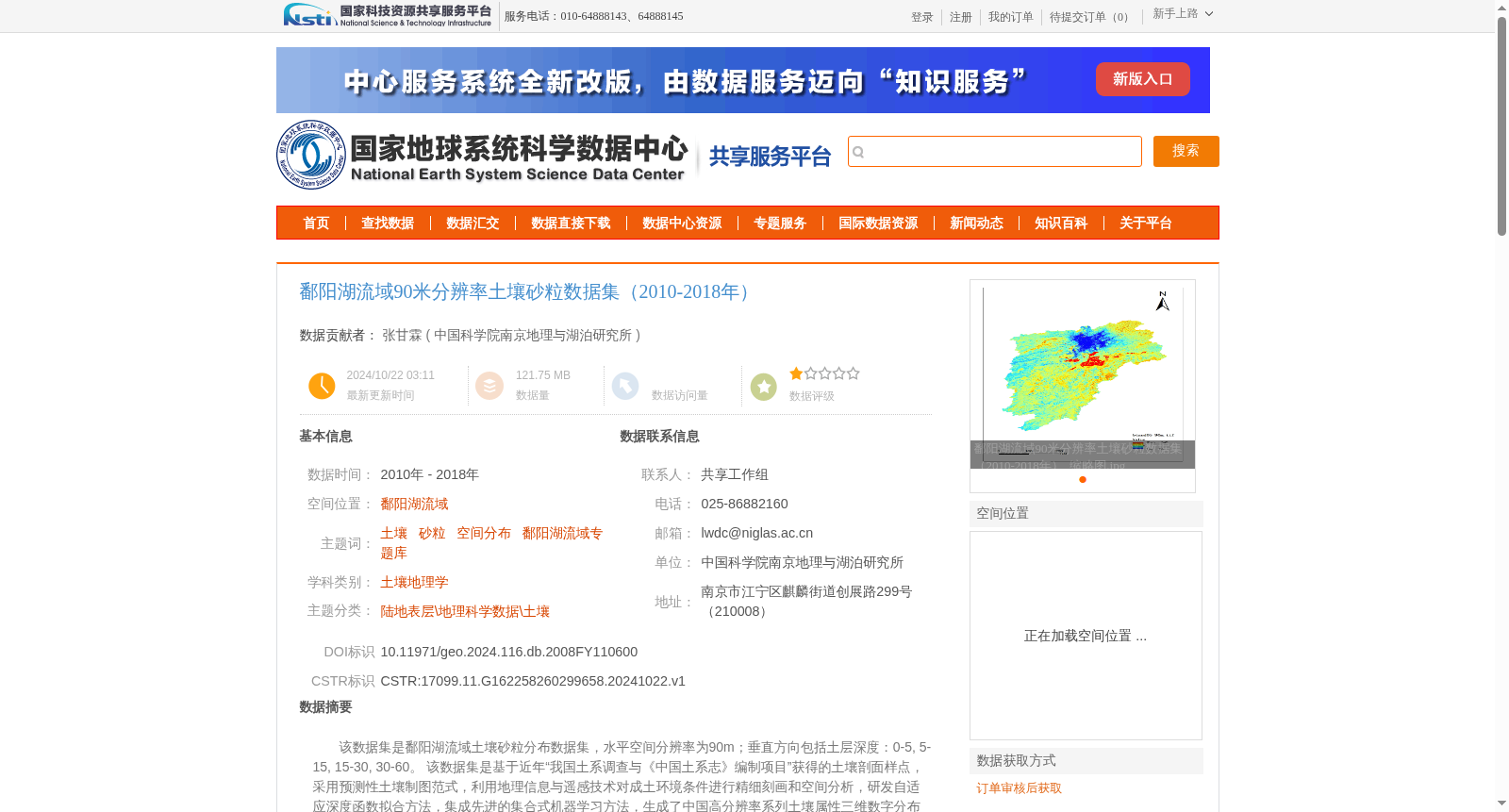The width and height of the screenshot is (1509, 812).
Task: Expand the 新手上路 dropdown
Action: [x=1183, y=13]
